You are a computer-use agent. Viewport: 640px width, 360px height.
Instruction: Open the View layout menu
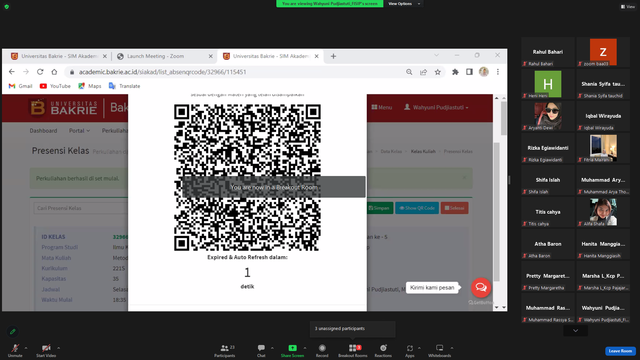click(628, 7)
